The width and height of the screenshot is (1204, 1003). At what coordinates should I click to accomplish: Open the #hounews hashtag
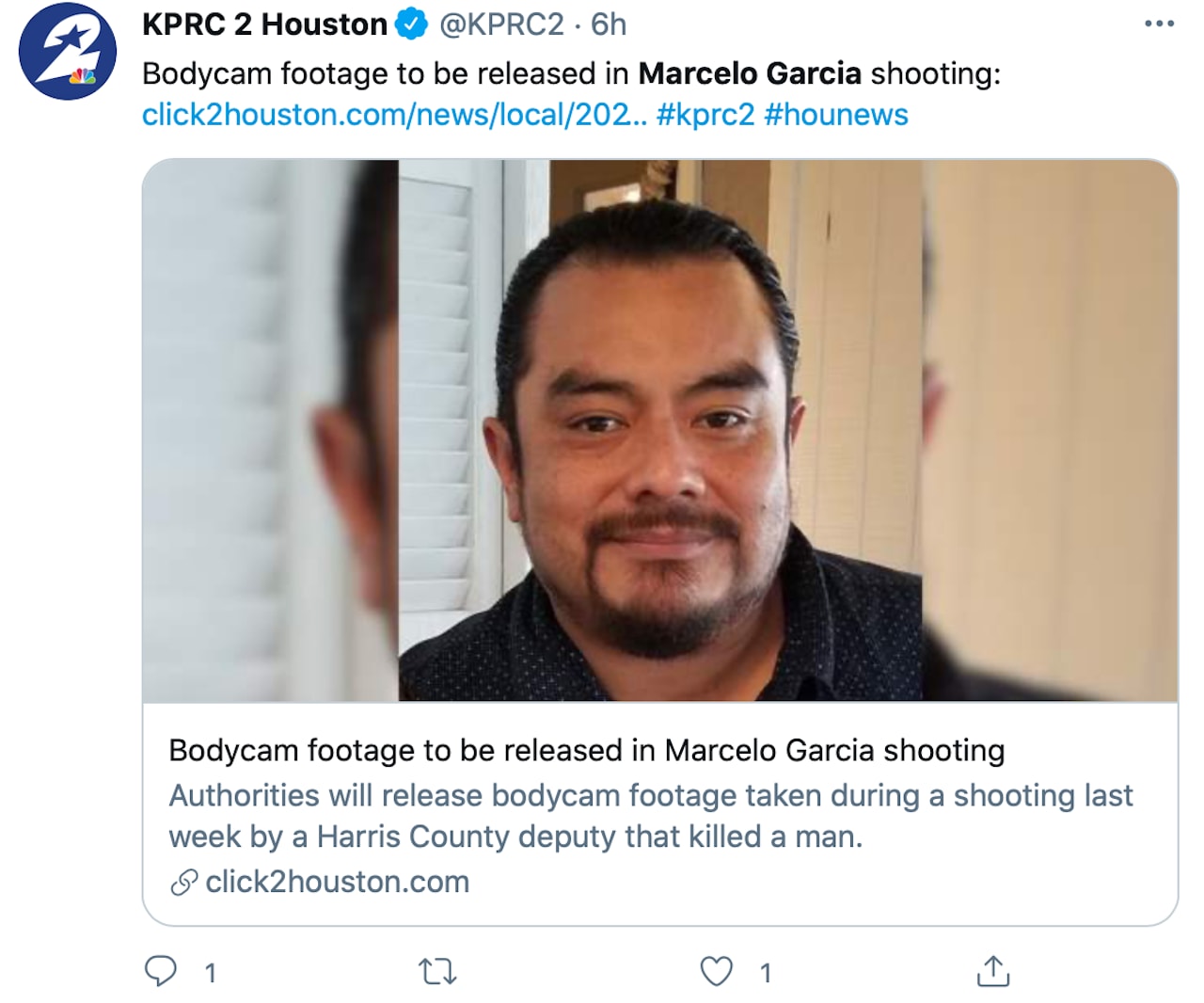point(836,115)
